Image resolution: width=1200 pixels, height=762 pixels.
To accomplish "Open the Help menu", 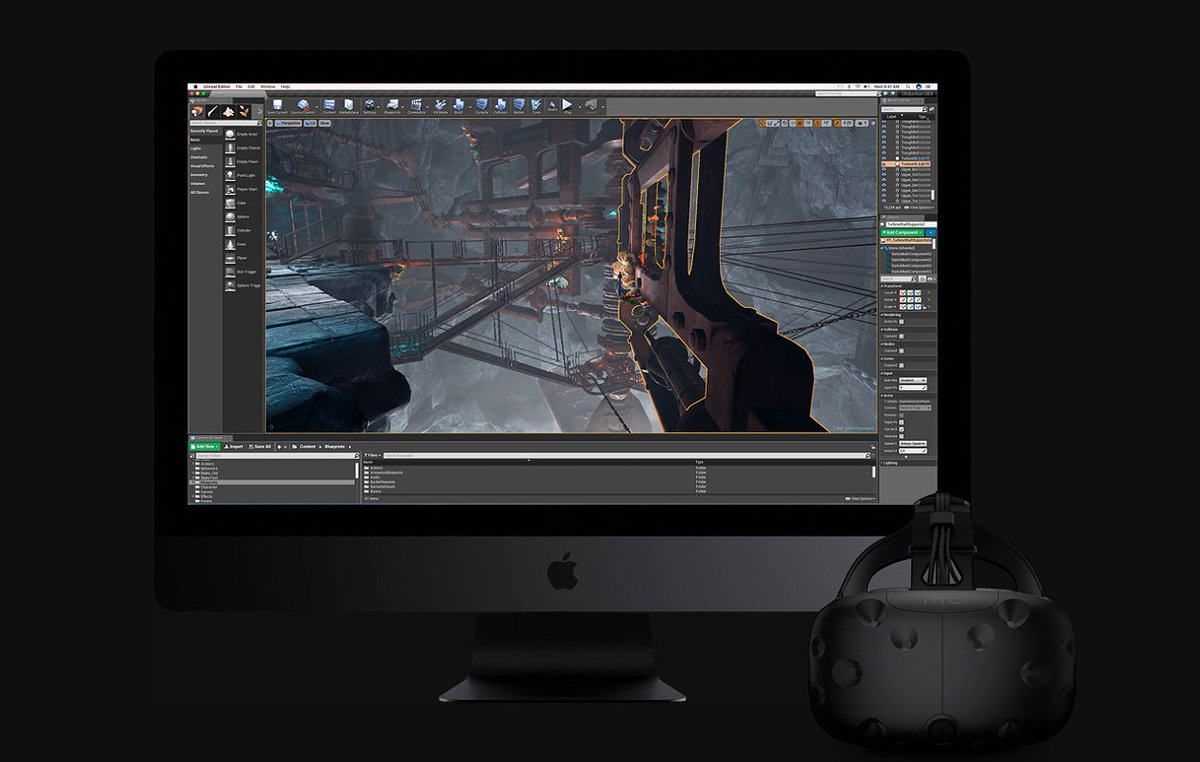I will pyautogui.click(x=285, y=87).
